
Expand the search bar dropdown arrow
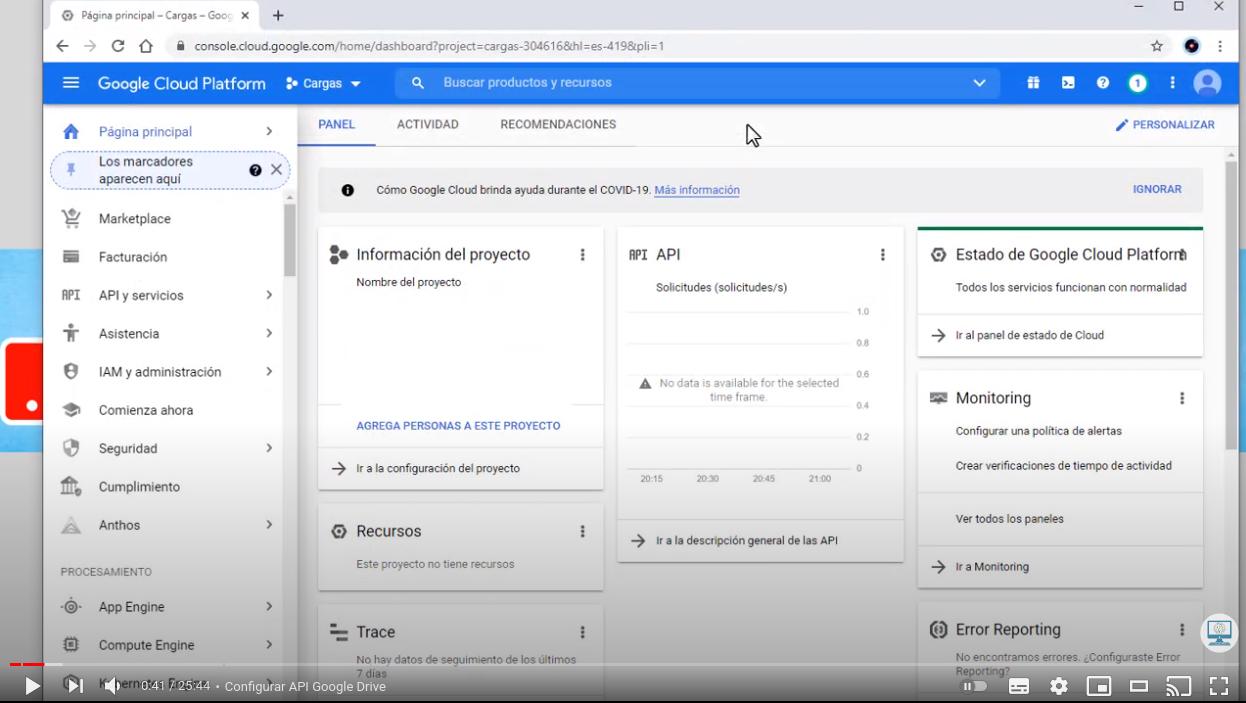pyautogui.click(x=979, y=83)
